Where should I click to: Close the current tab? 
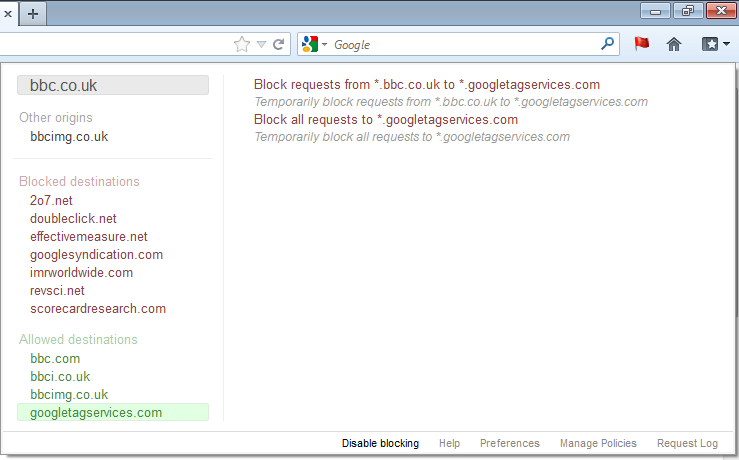click(8, 14)
